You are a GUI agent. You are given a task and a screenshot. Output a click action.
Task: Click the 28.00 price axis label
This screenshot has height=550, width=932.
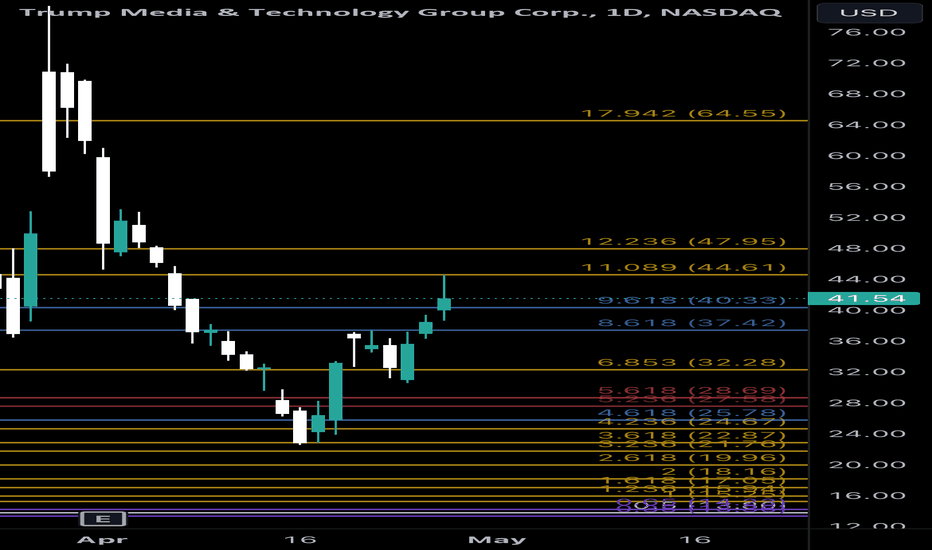867,403
